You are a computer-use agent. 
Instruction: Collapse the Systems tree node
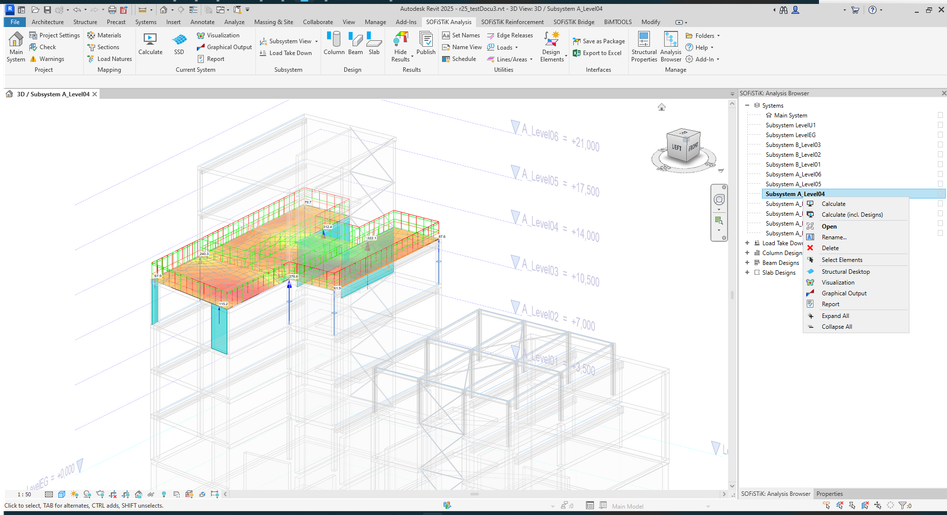[747, 105]
